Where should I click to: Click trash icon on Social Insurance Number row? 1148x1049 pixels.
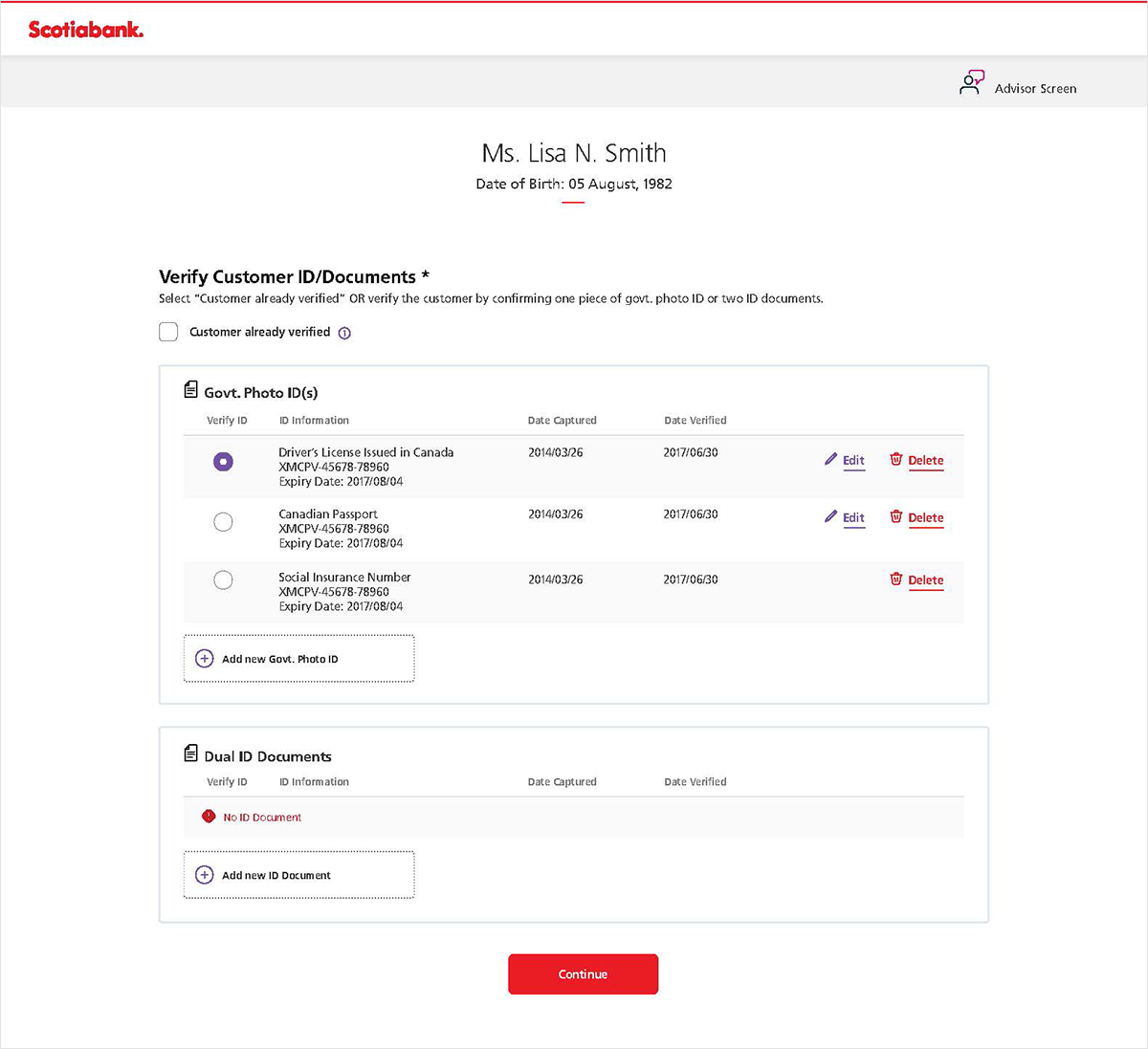(896, 579)
